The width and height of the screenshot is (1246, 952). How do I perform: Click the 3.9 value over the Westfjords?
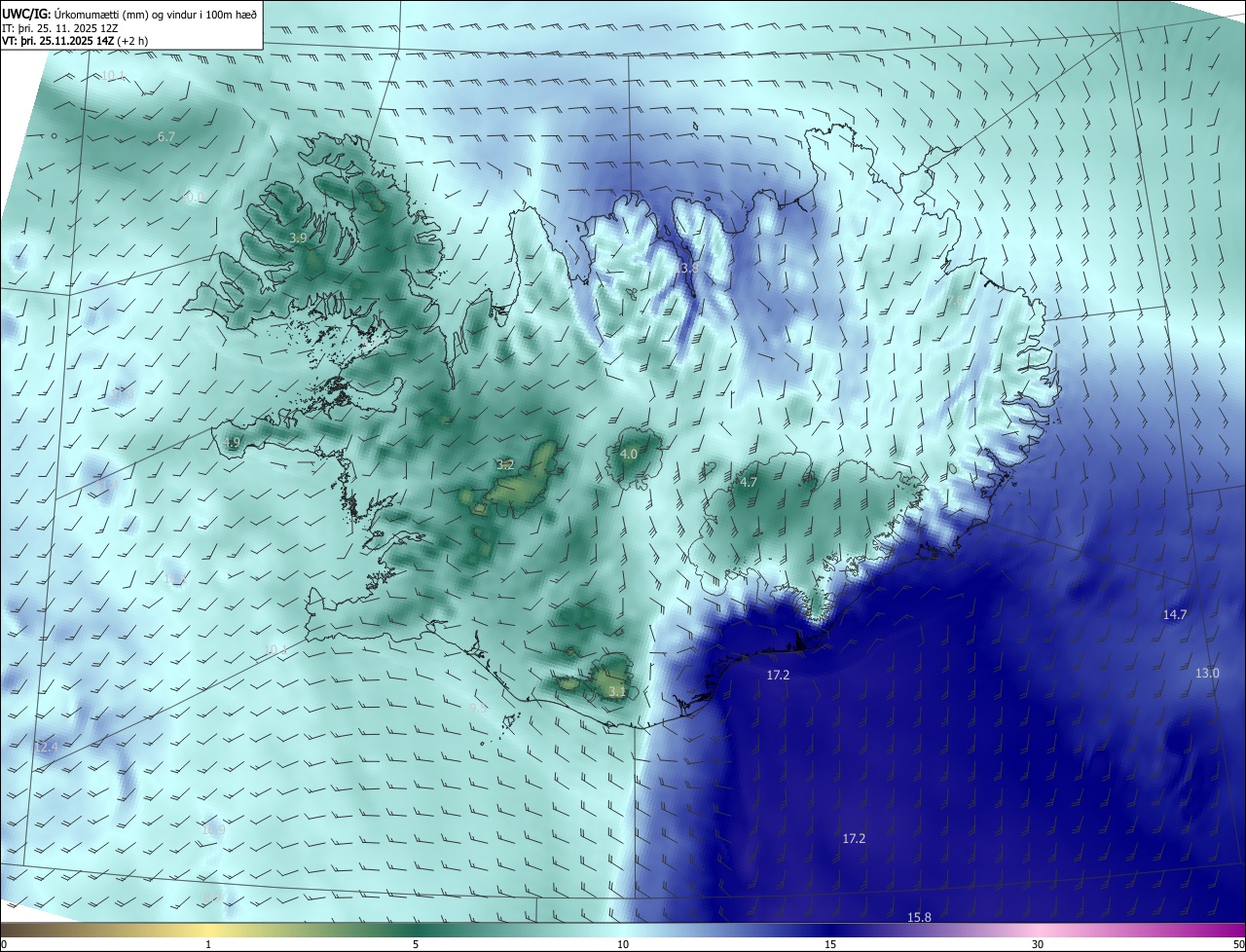299,238
